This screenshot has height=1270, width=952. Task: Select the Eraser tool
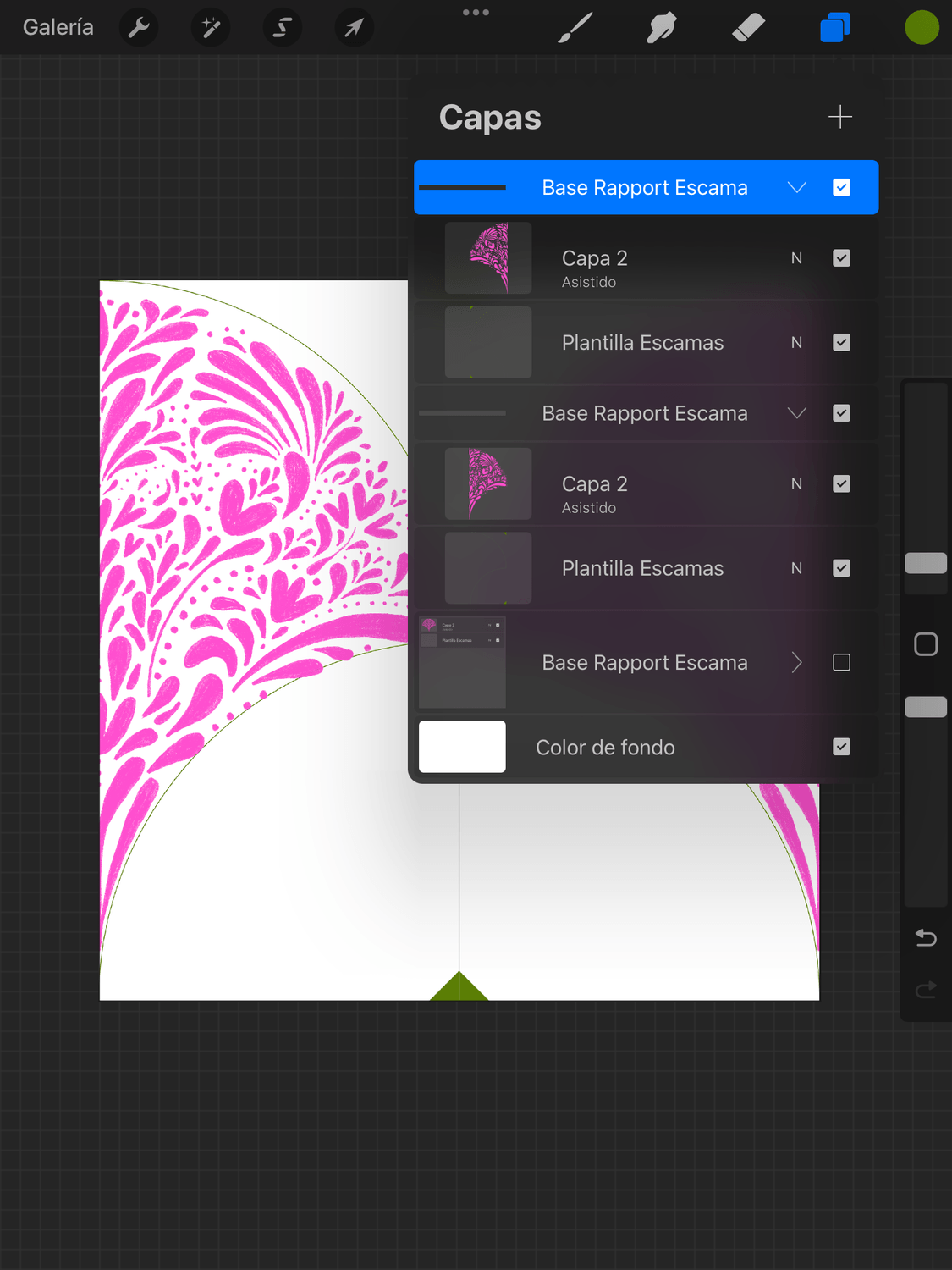point(748,28)
